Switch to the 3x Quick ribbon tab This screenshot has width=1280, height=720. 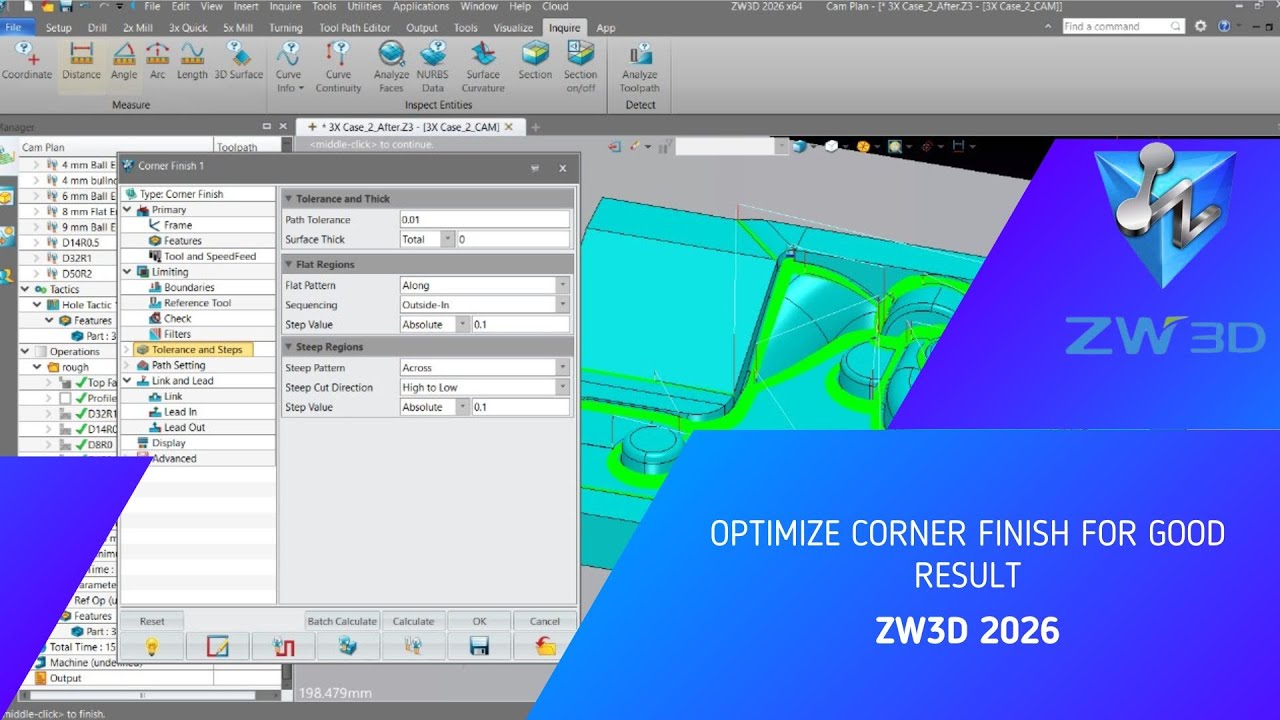[x=188, y=28]
